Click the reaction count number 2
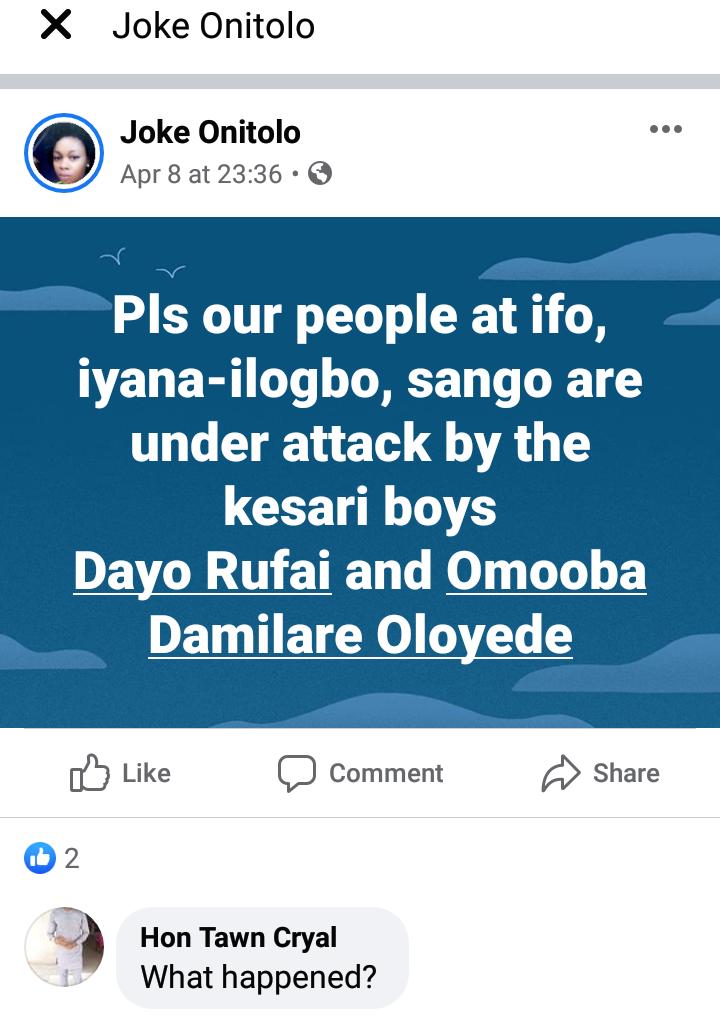 tap(72, 858)
